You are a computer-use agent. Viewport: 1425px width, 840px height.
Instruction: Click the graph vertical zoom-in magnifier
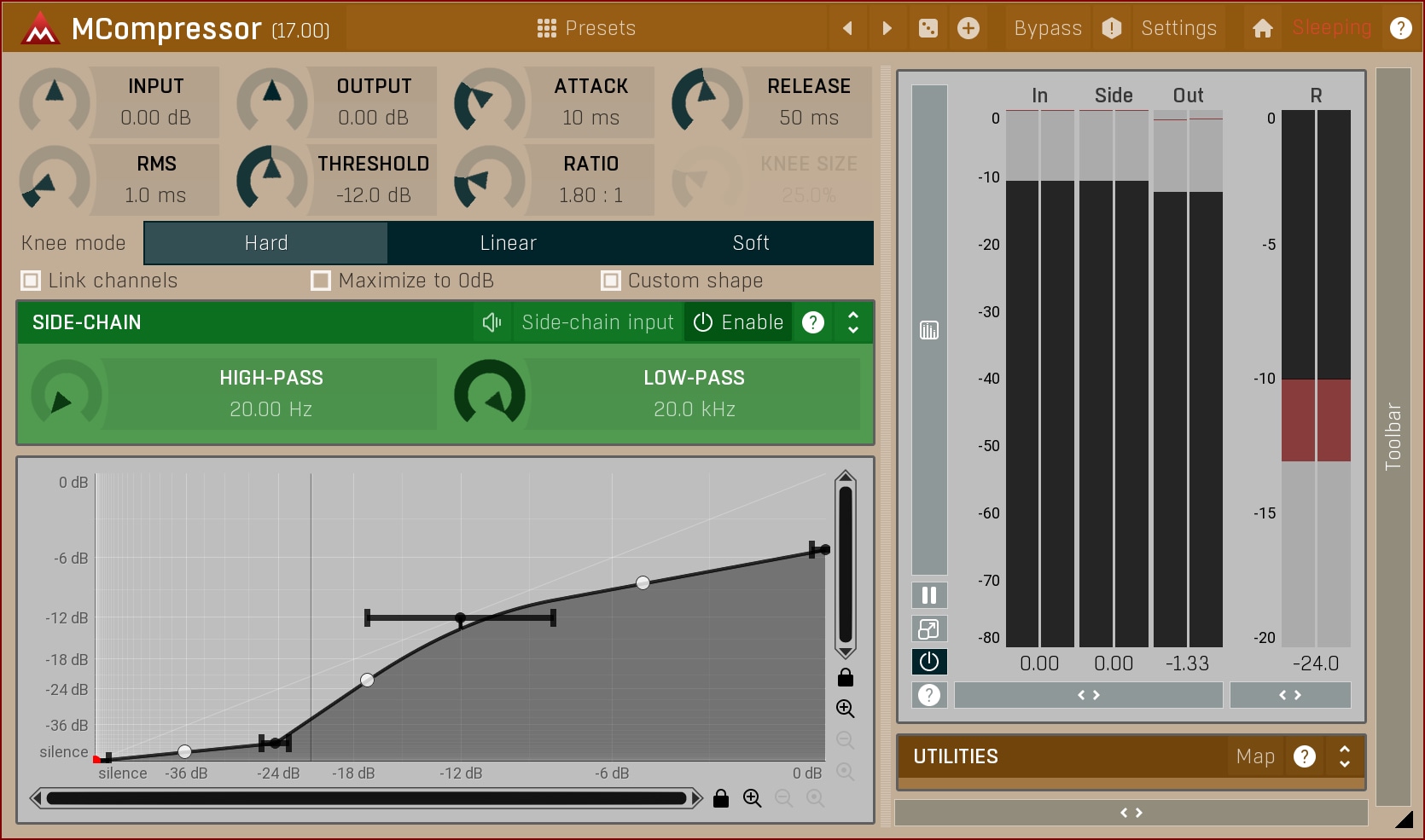point(845,709)
